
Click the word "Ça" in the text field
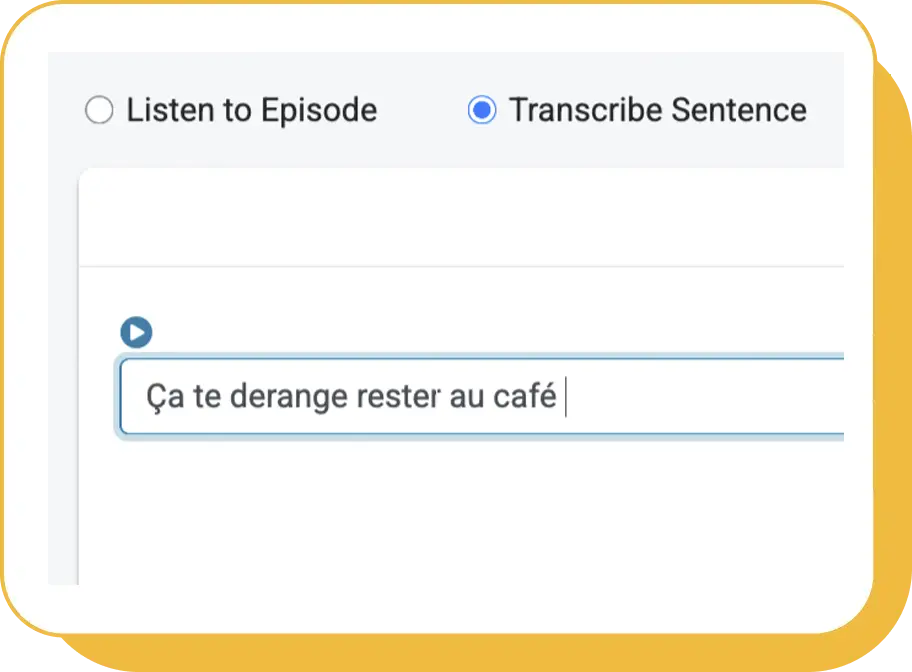coord(159,397)
